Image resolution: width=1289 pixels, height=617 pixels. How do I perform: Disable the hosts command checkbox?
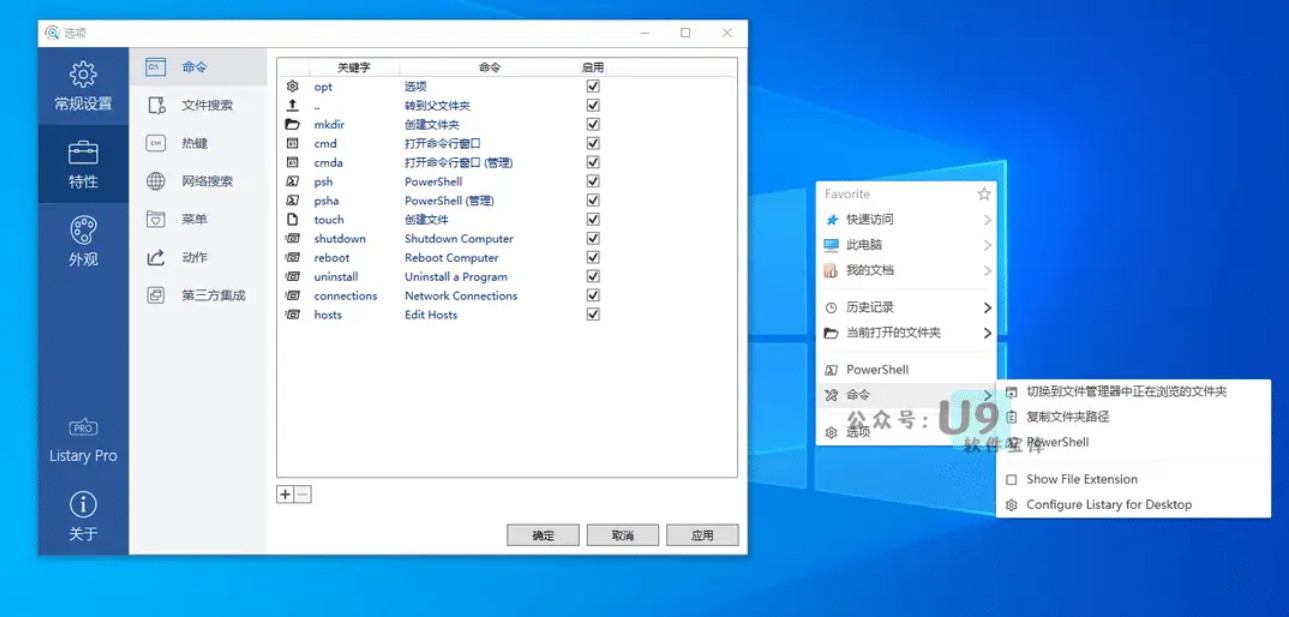click(x=593, y=314)
